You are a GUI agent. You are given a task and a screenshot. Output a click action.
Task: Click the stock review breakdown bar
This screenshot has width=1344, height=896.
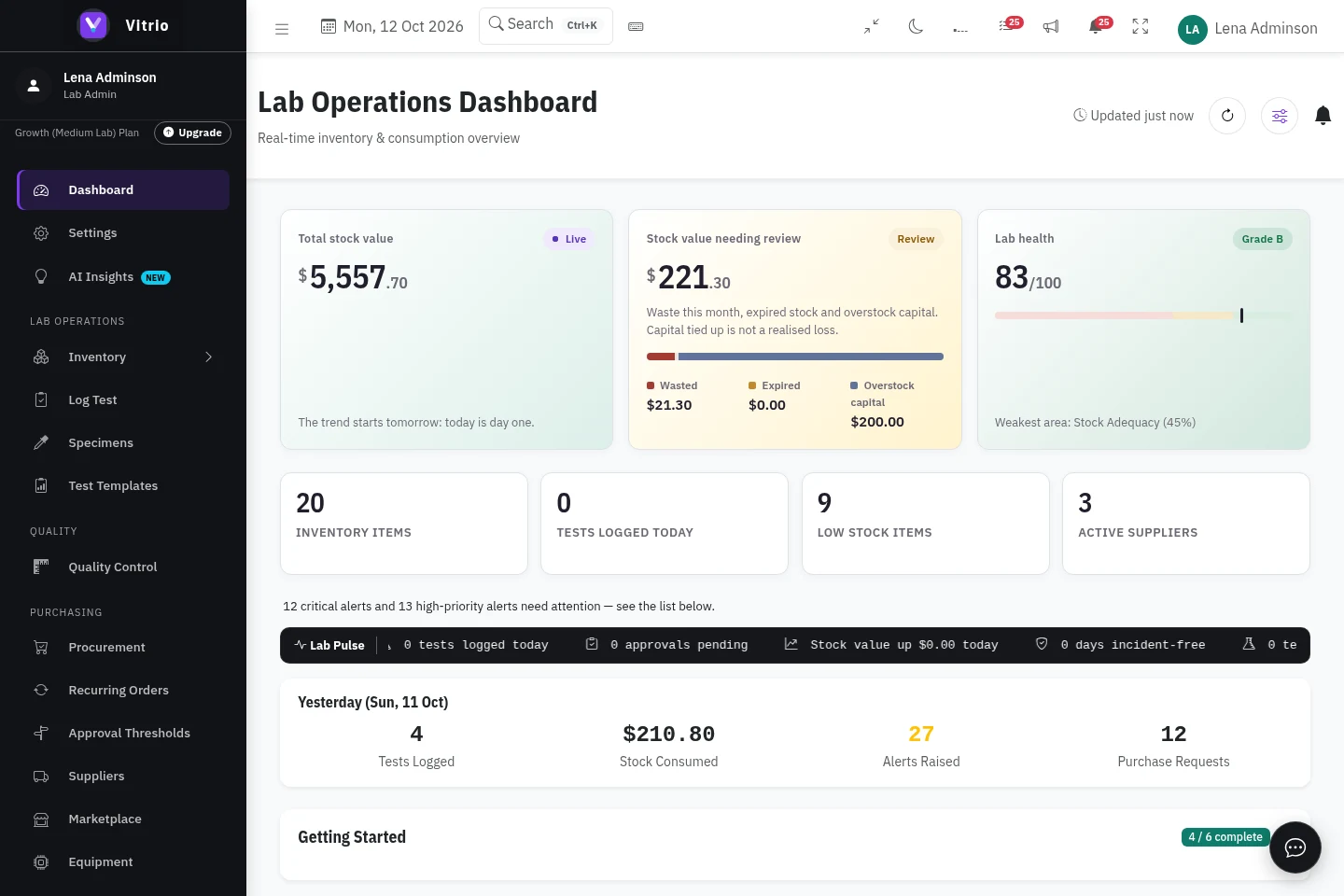tap(795, 357)
